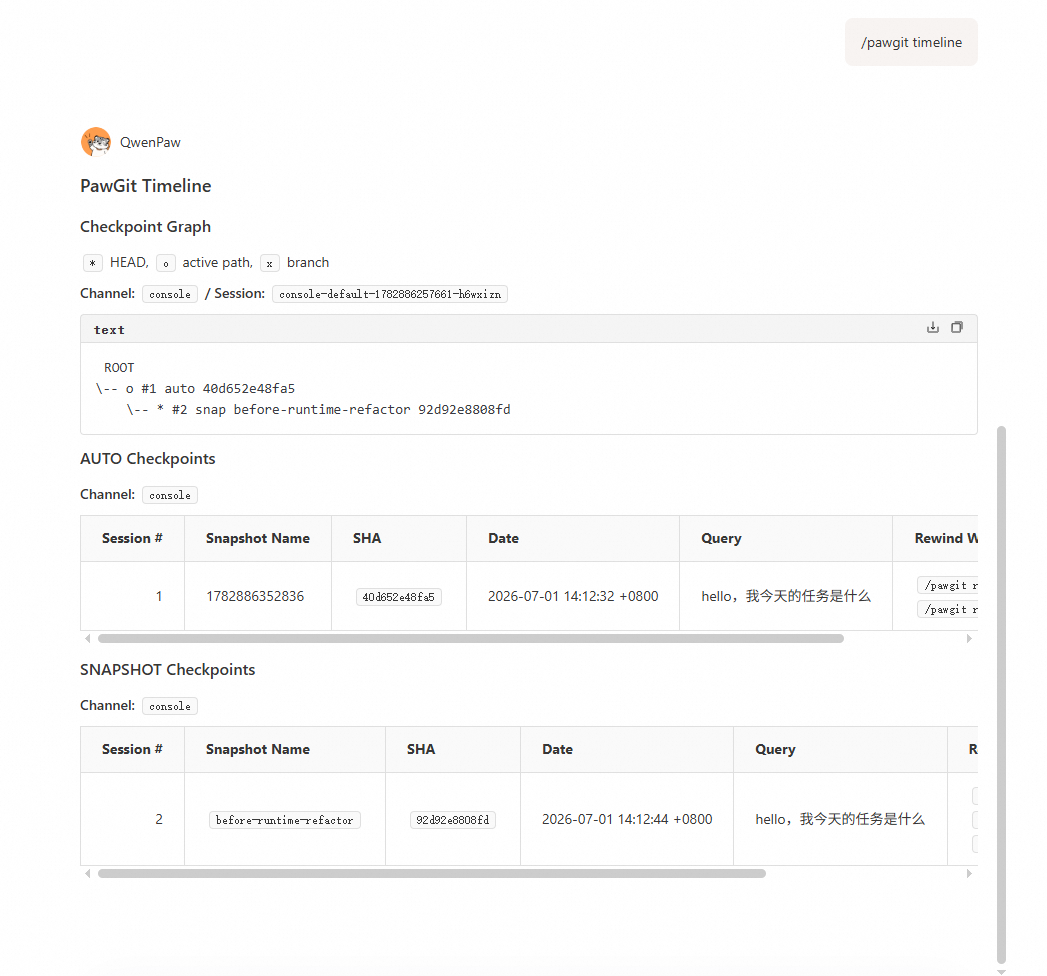Click left arrow of SNAPSHOT table scrollbar
Viewport: 1047px width, 976px height.
point(87,874)
